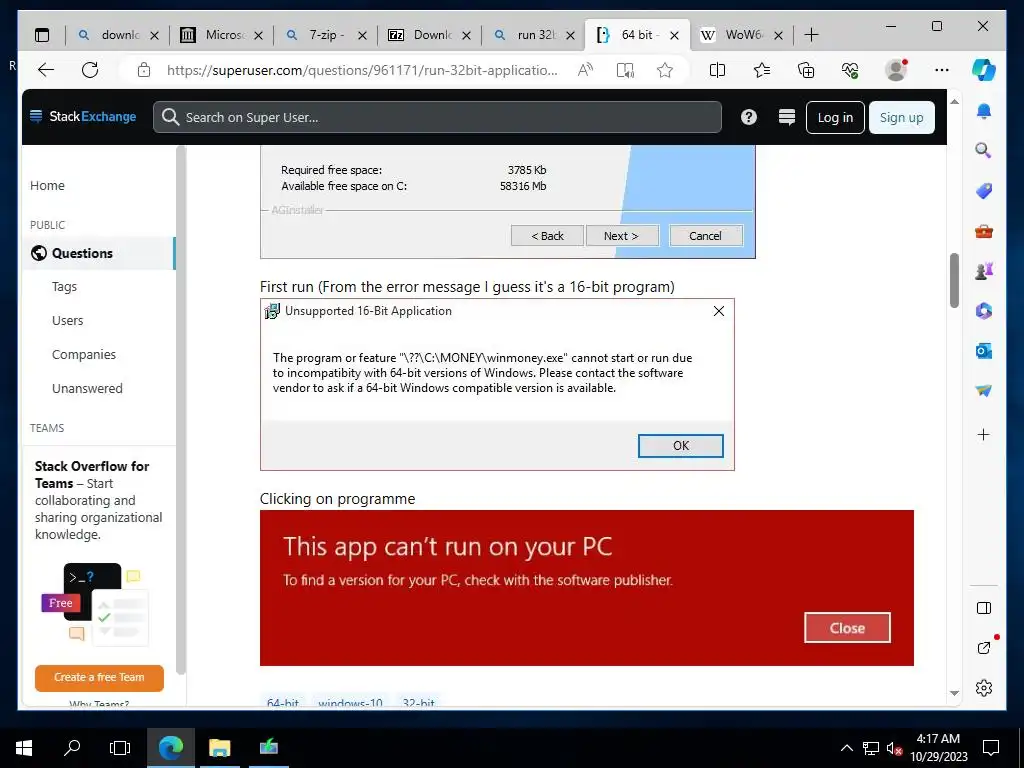Screen dimensions: 1024x768
Task: Open the sidebar Shopping tag icon
Action: point(984,191)
